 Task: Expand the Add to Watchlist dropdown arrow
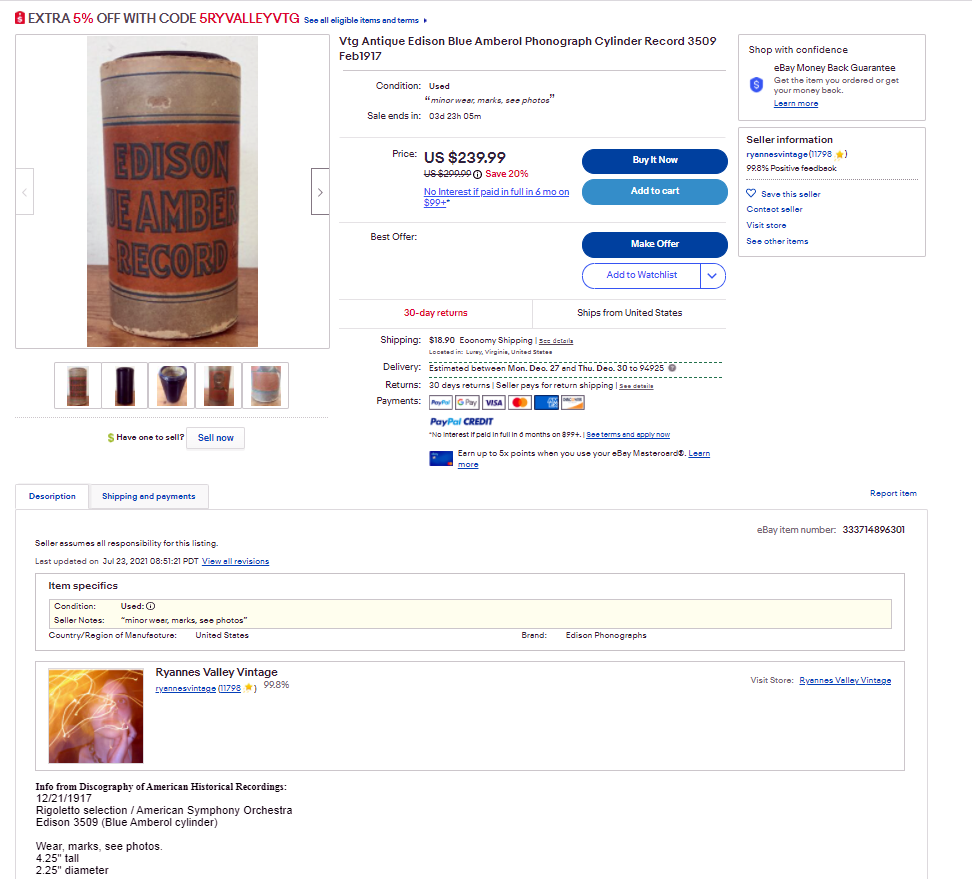712,275
